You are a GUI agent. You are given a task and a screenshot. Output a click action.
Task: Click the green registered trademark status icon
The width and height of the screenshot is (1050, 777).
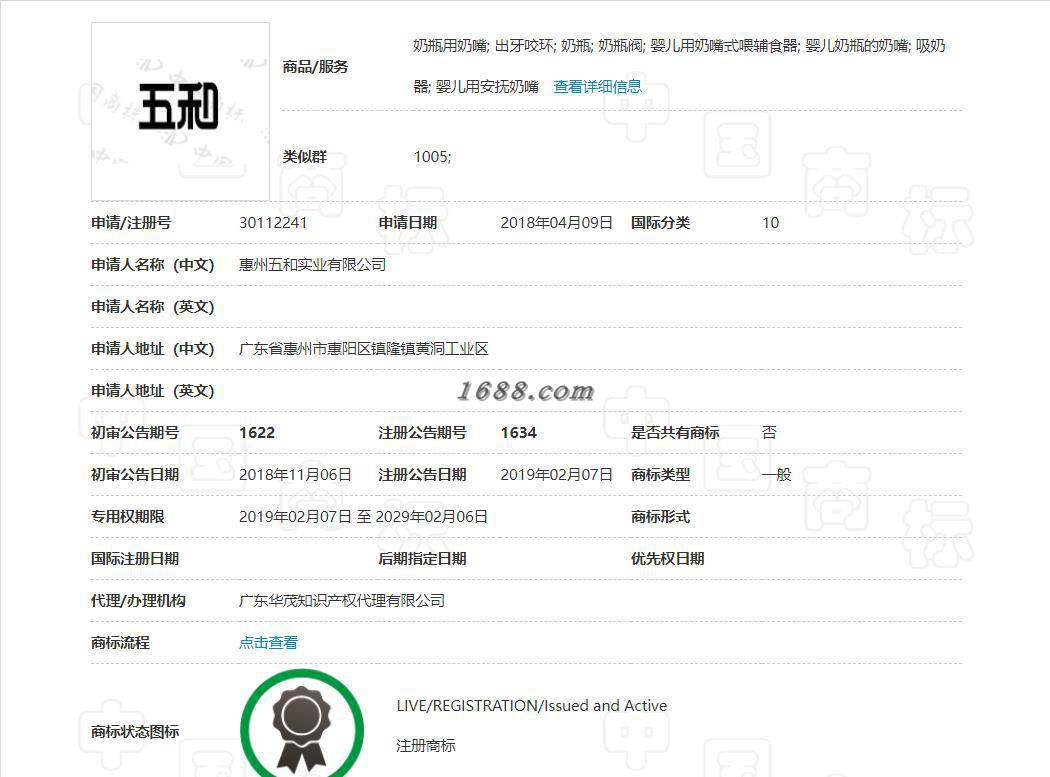[x=301, y=725]
